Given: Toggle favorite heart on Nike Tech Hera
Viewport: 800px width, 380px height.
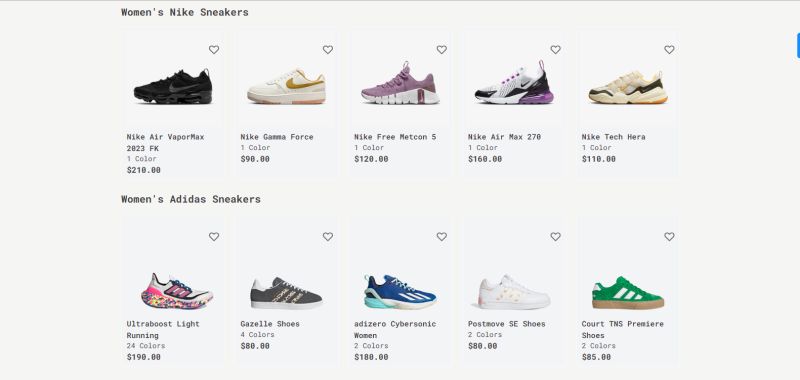Looking at the screenshot, I should pyautogui.click(x=669, y=49).
